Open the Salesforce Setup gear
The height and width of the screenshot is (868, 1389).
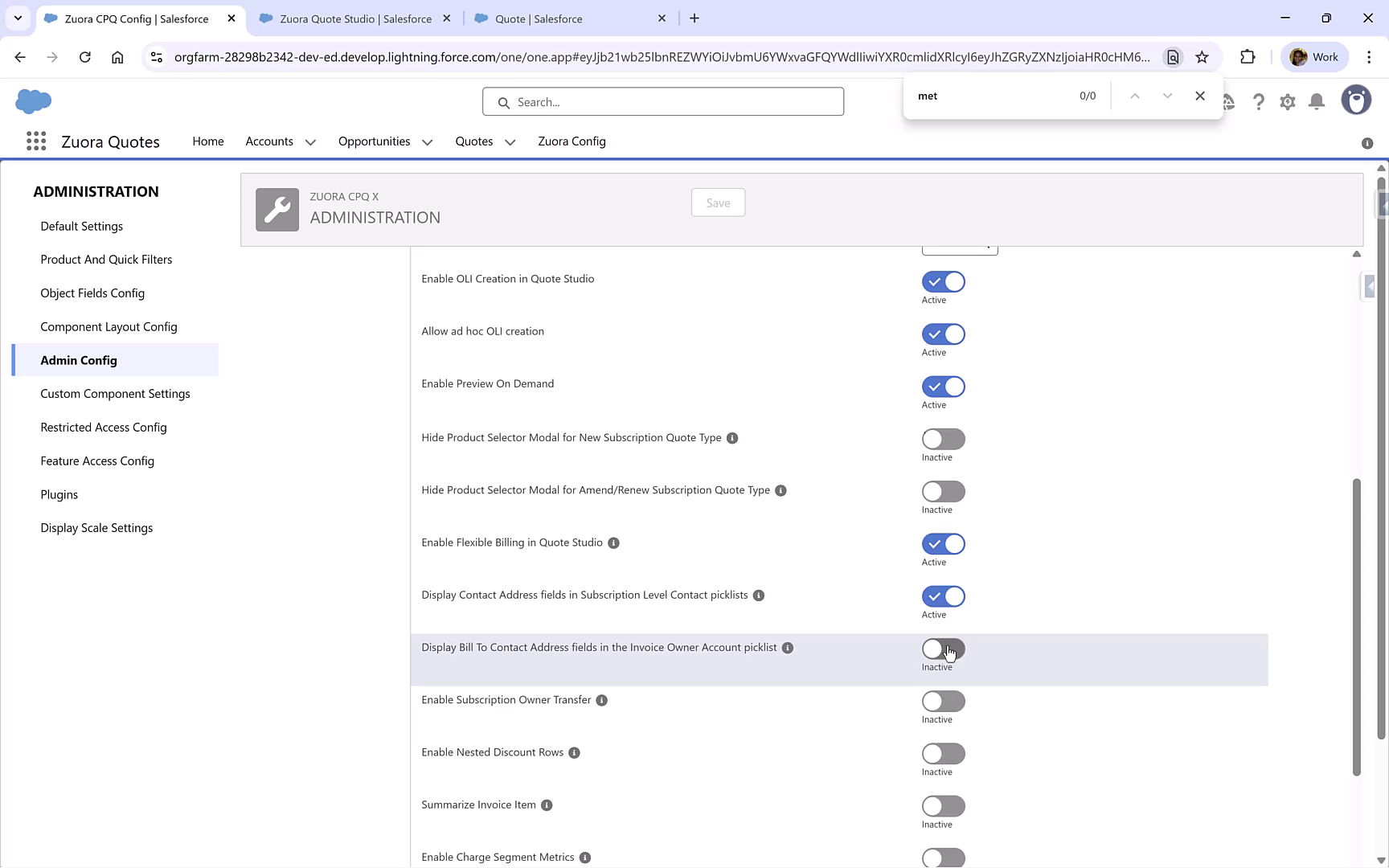(1287, 101)
